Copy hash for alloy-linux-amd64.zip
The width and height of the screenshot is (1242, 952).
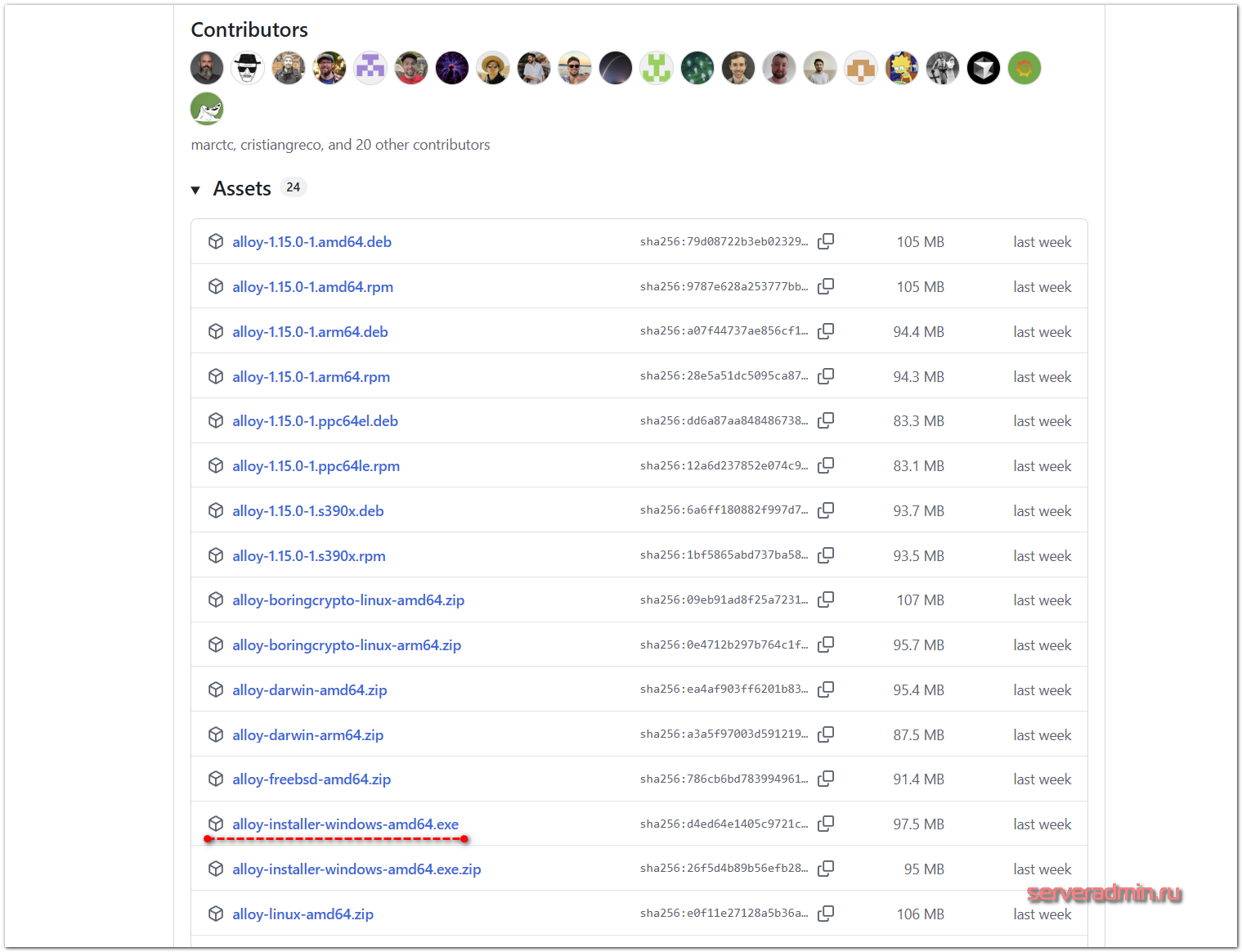pyautogui.click(x=826, y=914)
